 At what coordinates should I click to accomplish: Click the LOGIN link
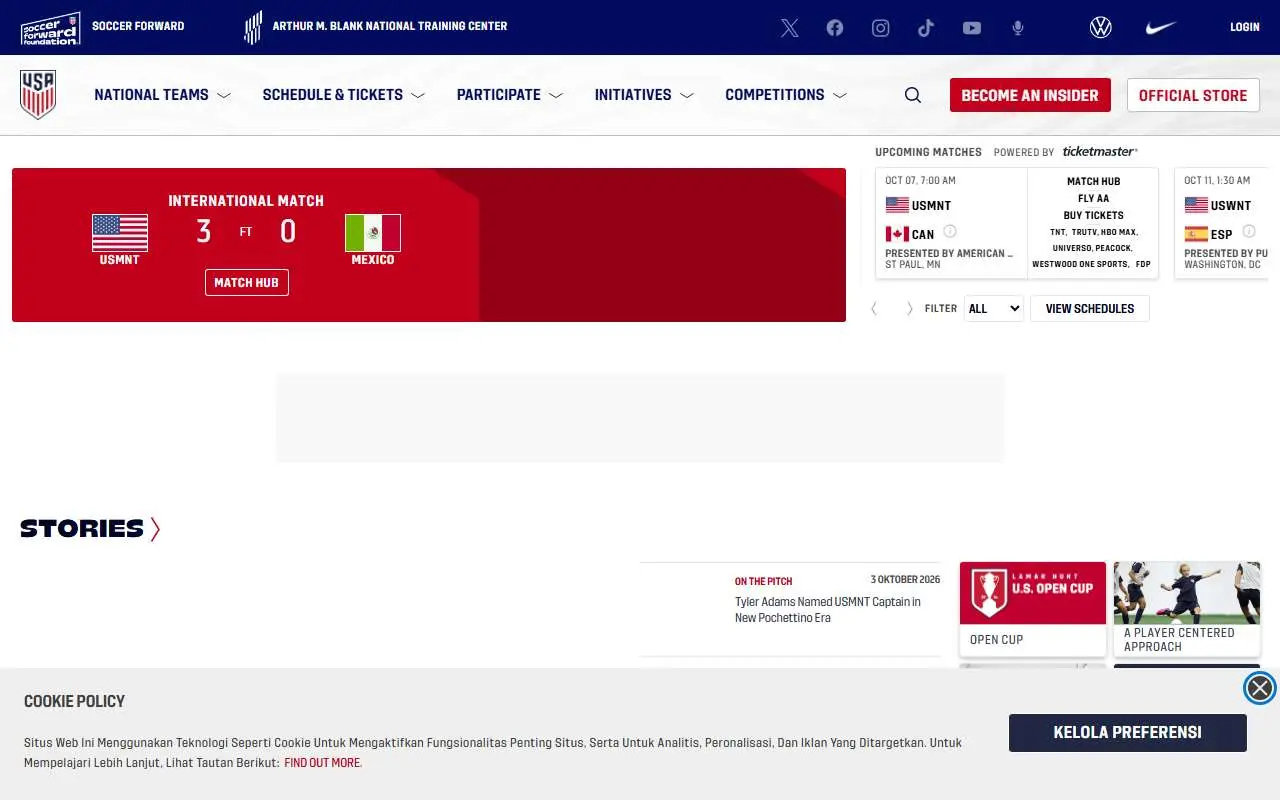[1245, 27]
